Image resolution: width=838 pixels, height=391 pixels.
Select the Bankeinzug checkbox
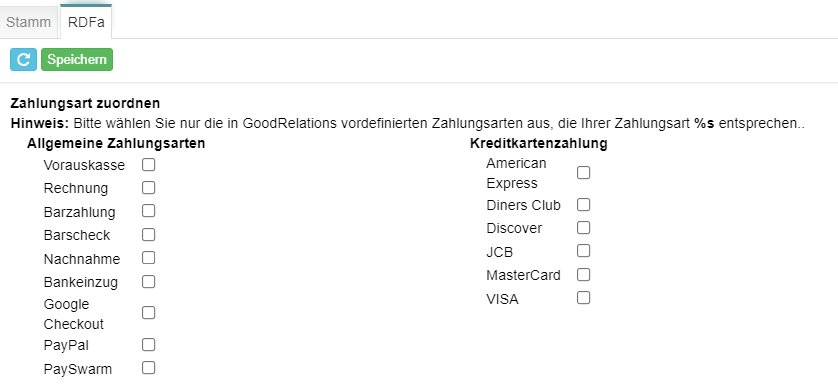(149, 281)
